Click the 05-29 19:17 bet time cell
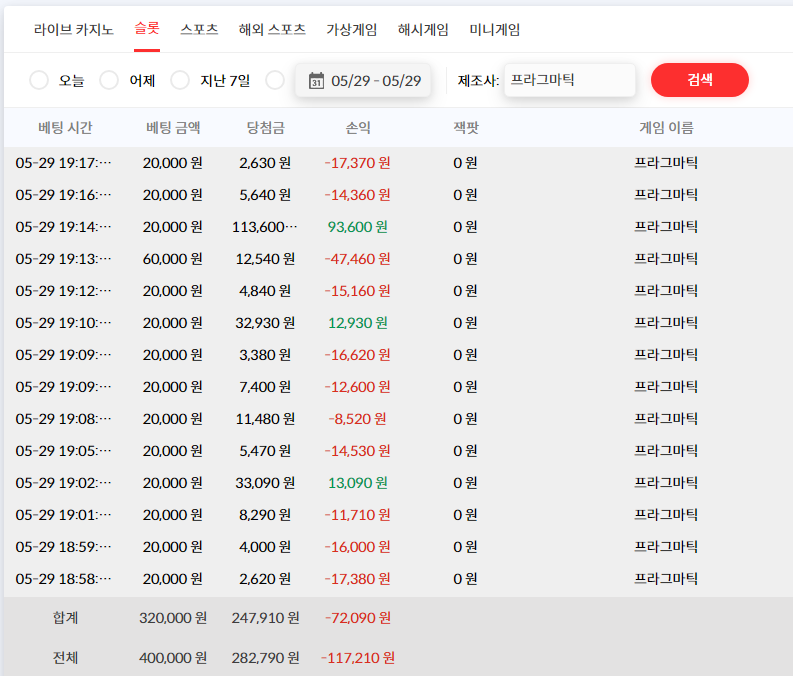Image resolution: width=793 pixels, height=676 pixels. [64, 163]
